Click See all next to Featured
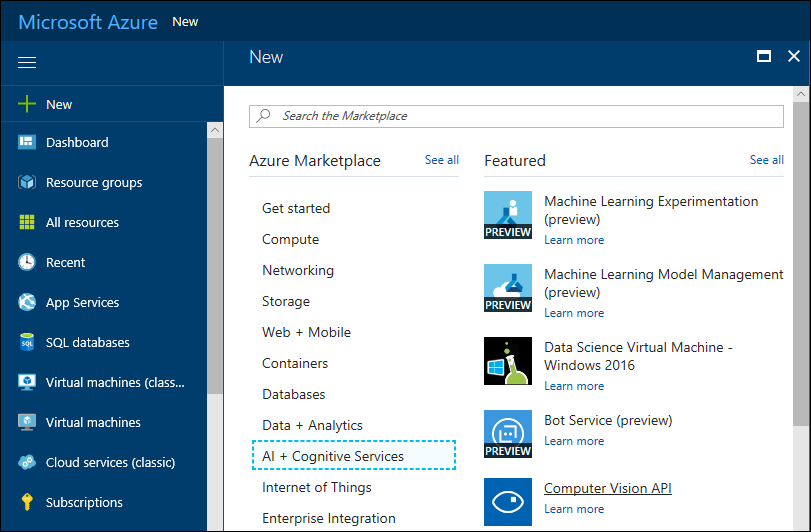This screenshot has height=532, width=811. tap(767, 160)
